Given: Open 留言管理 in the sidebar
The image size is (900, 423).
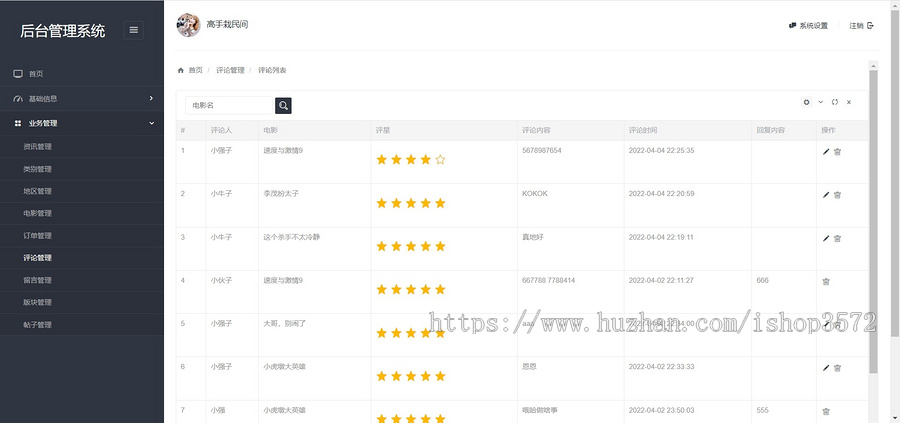Looking at the screenshot, I should click(x=37, y=280).
